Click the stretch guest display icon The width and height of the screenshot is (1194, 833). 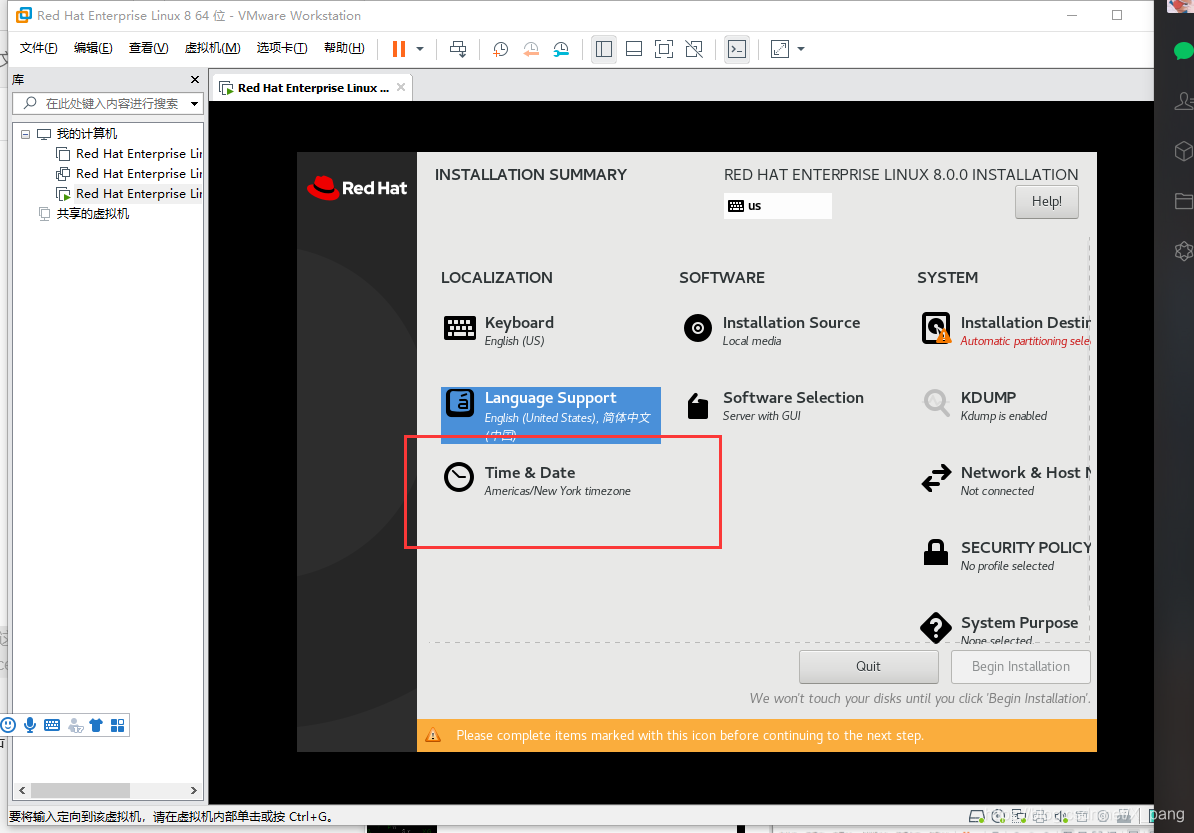[780, 49]
